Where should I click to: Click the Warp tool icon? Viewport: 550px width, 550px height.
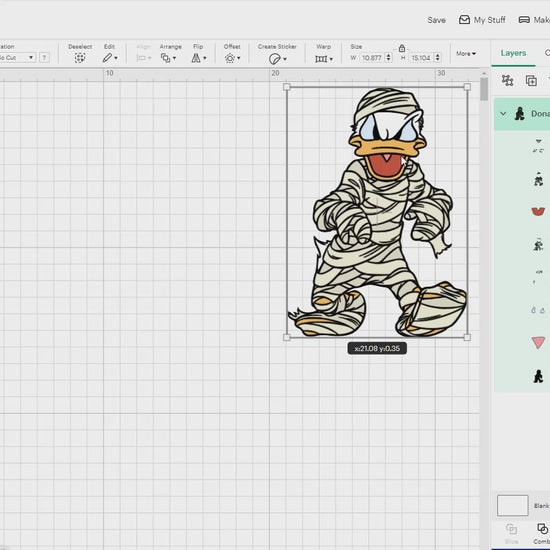321,59
